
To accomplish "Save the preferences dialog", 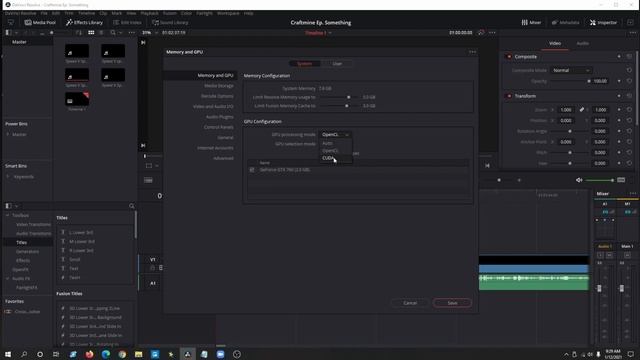I will [x=452, y=303].
